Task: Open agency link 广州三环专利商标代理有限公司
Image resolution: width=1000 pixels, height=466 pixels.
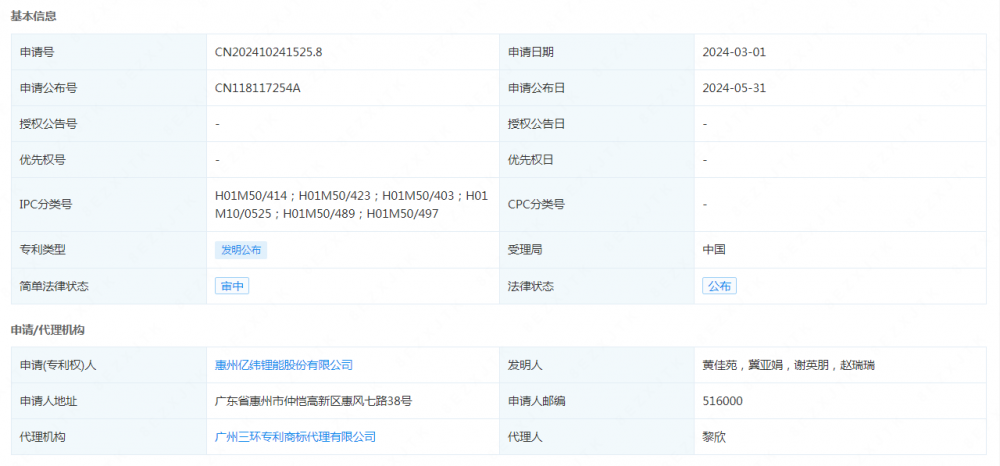Action: point(295,437)
